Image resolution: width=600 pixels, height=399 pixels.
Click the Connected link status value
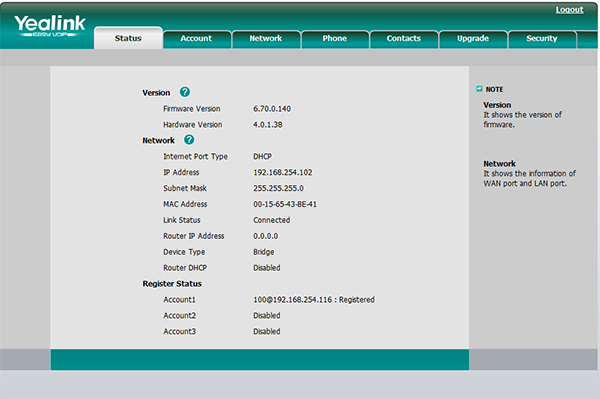[x=272, y=220]
